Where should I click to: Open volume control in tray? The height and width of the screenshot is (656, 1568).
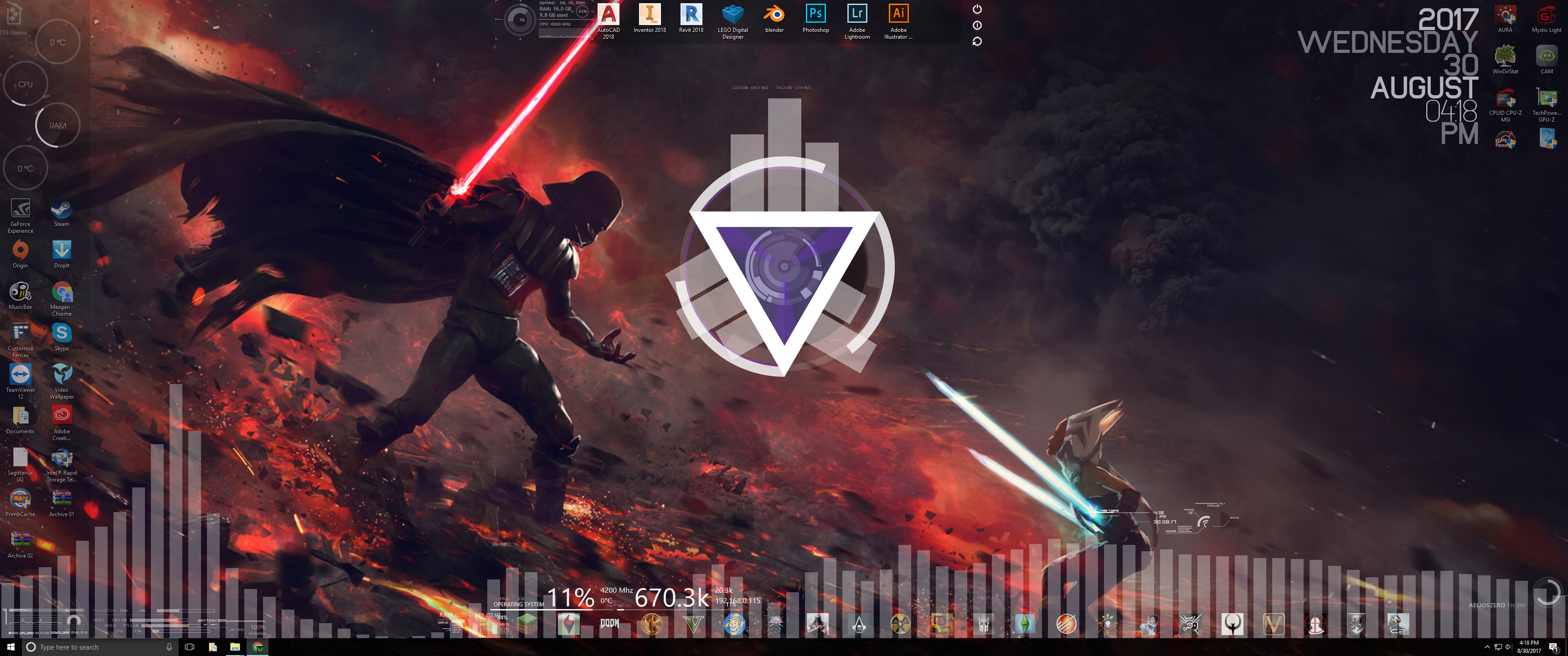click(1509, 647)
